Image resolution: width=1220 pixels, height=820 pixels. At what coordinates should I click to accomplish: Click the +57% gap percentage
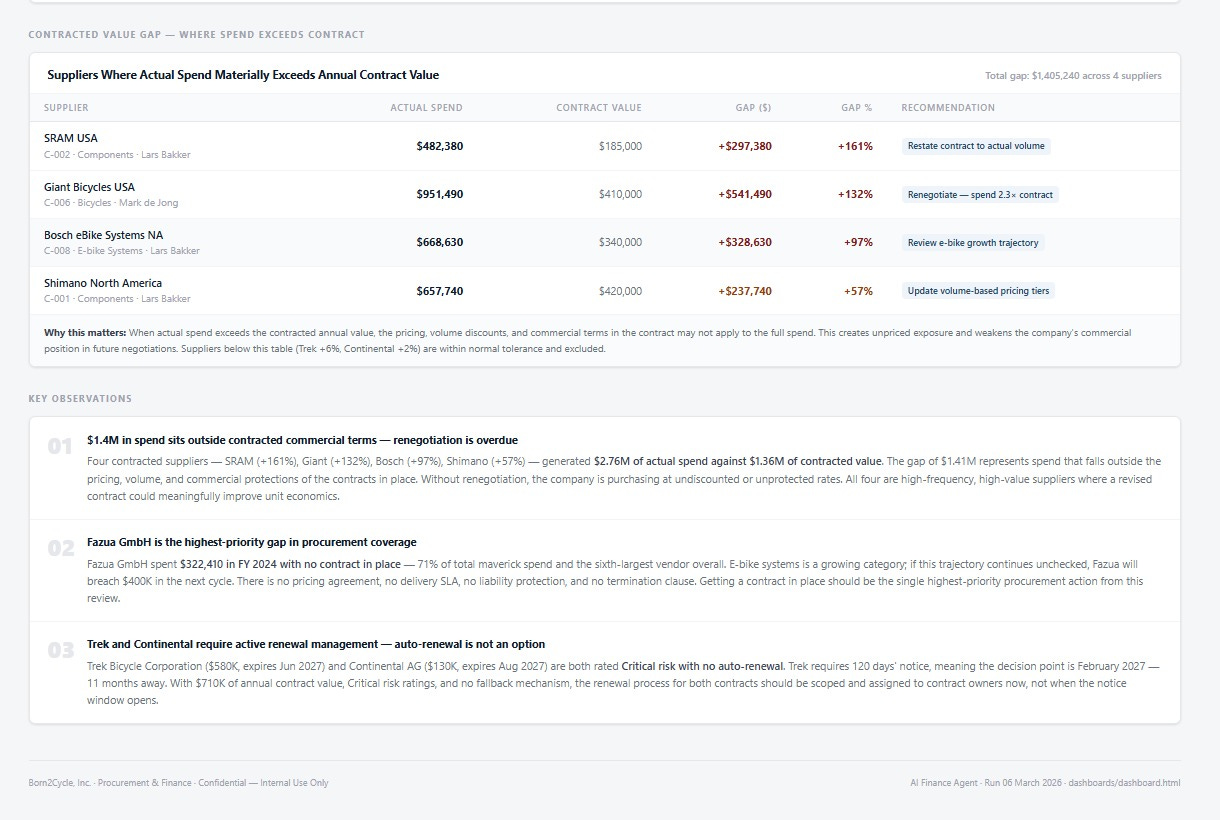click(858, 291)
